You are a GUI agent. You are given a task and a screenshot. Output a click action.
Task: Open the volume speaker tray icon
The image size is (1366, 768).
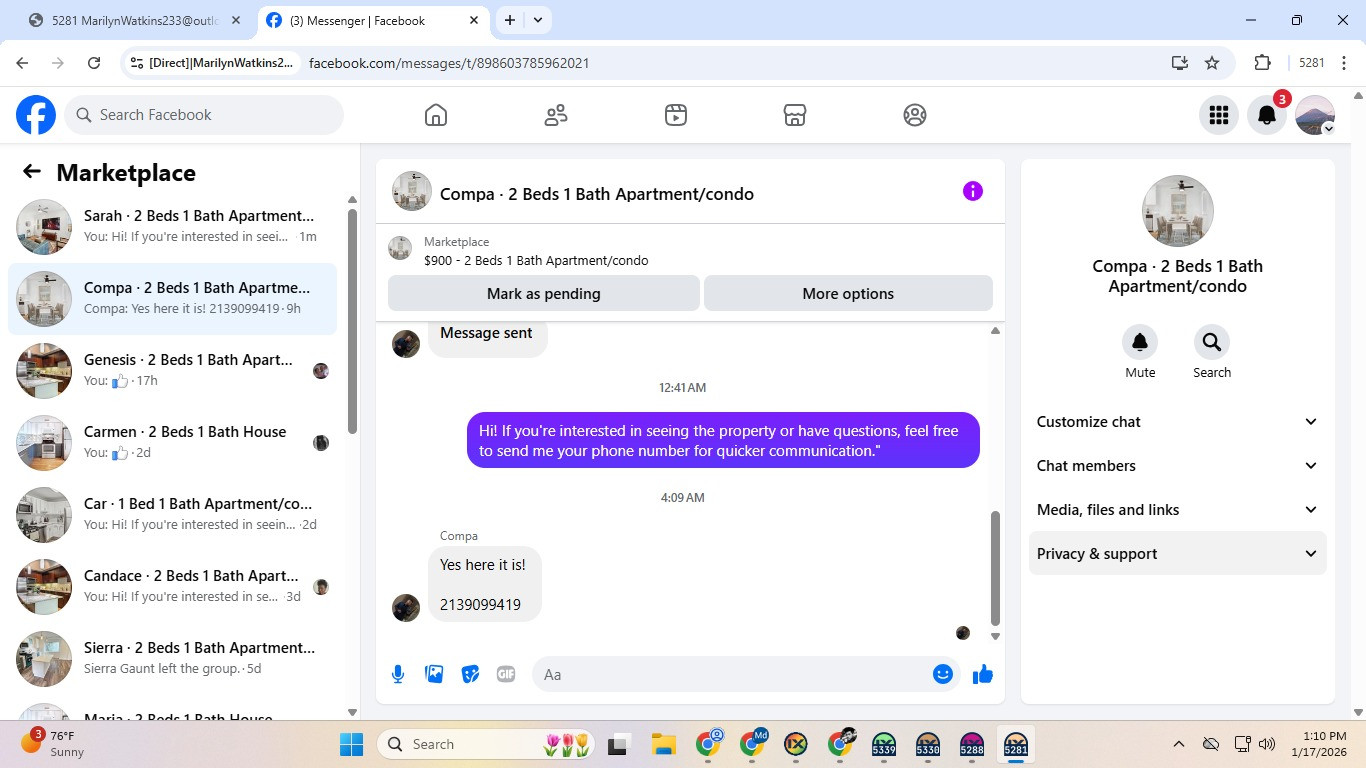[x=1268, y=744]
